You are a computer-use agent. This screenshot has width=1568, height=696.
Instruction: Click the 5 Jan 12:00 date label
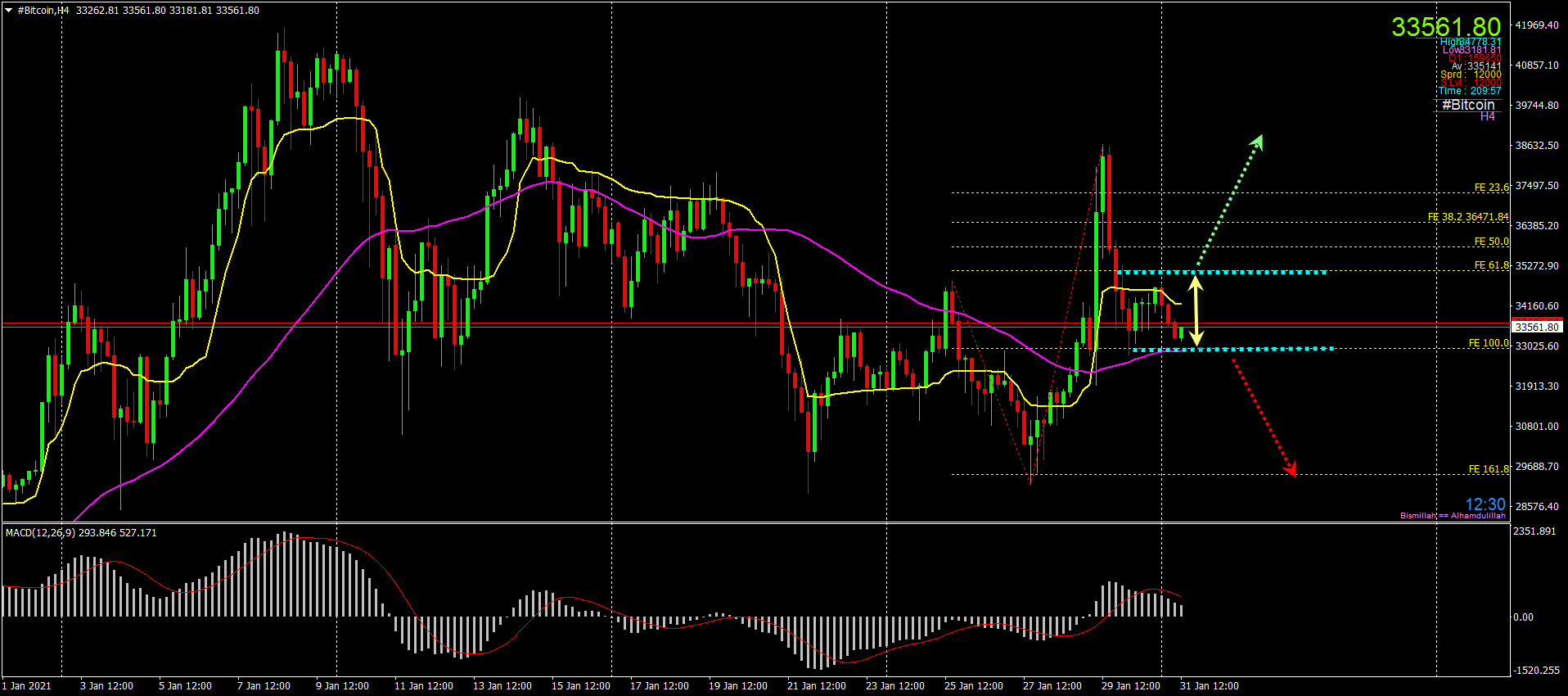[x=185, y=686]
